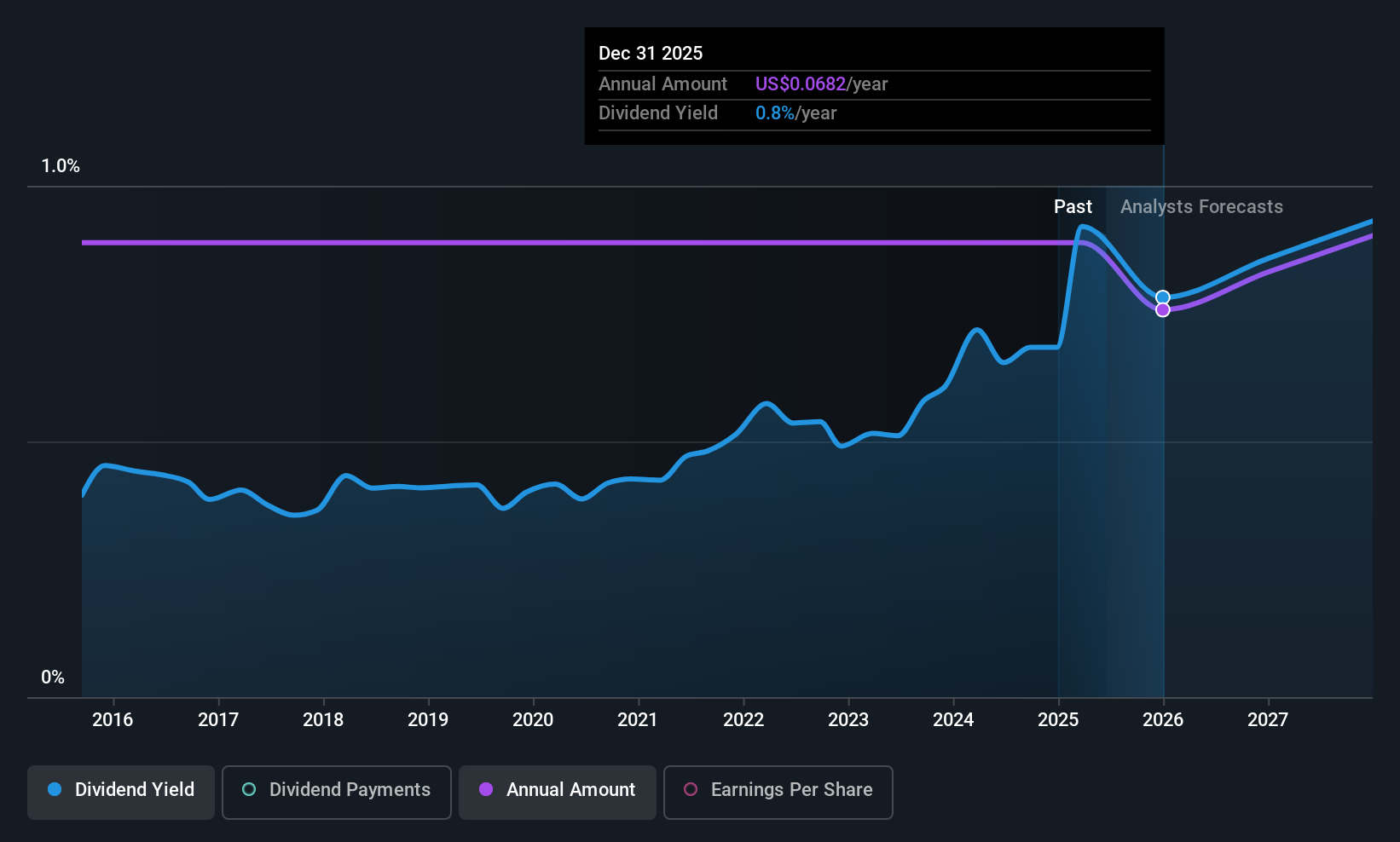The image size is (1400, 842).
Task: Click the 2016 x-axis label
Action: coord(113,720)
